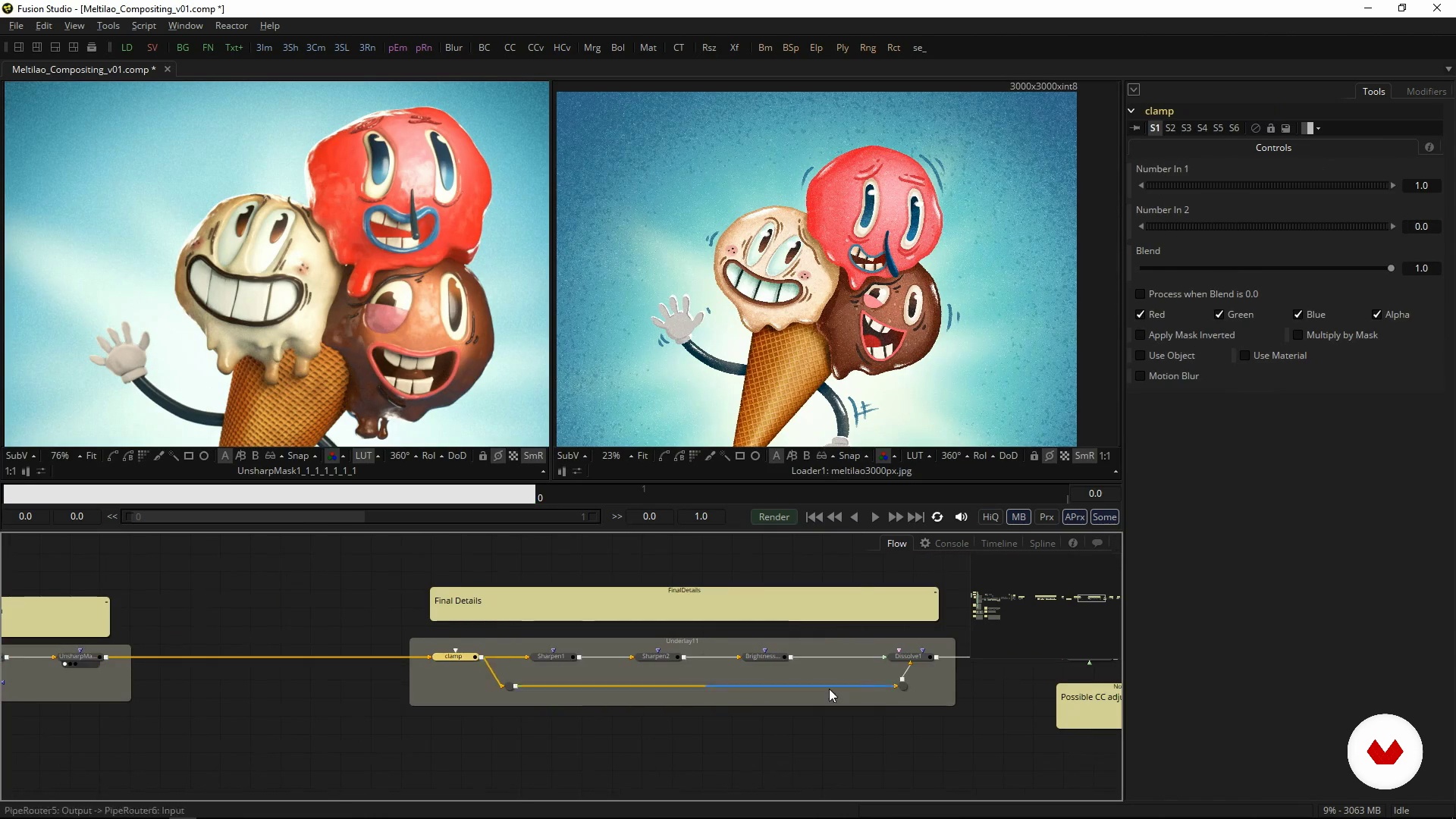
Task: Click the Render button
Action: coord(773,517)
